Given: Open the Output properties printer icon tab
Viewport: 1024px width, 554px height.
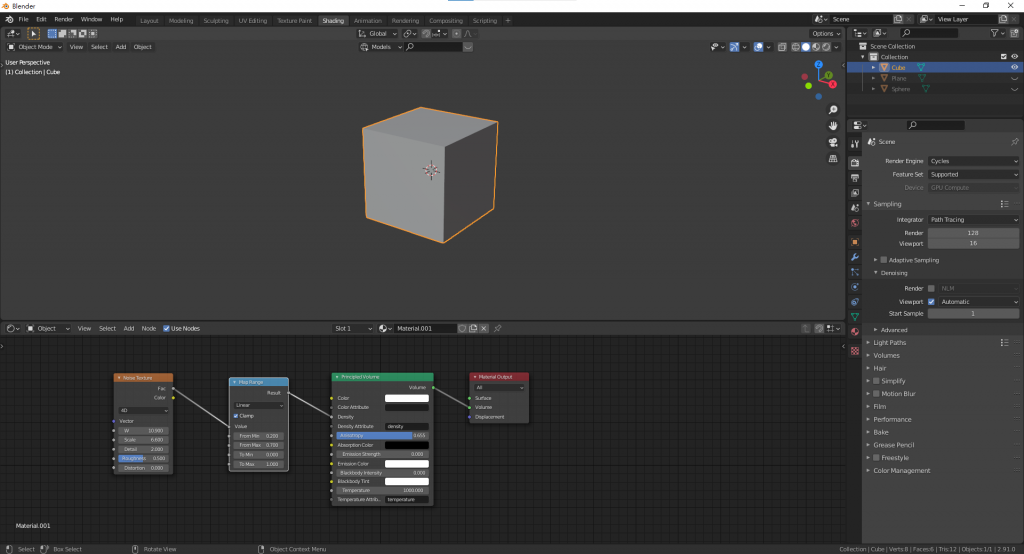Looking at the screenshot, I should point(855,177).
